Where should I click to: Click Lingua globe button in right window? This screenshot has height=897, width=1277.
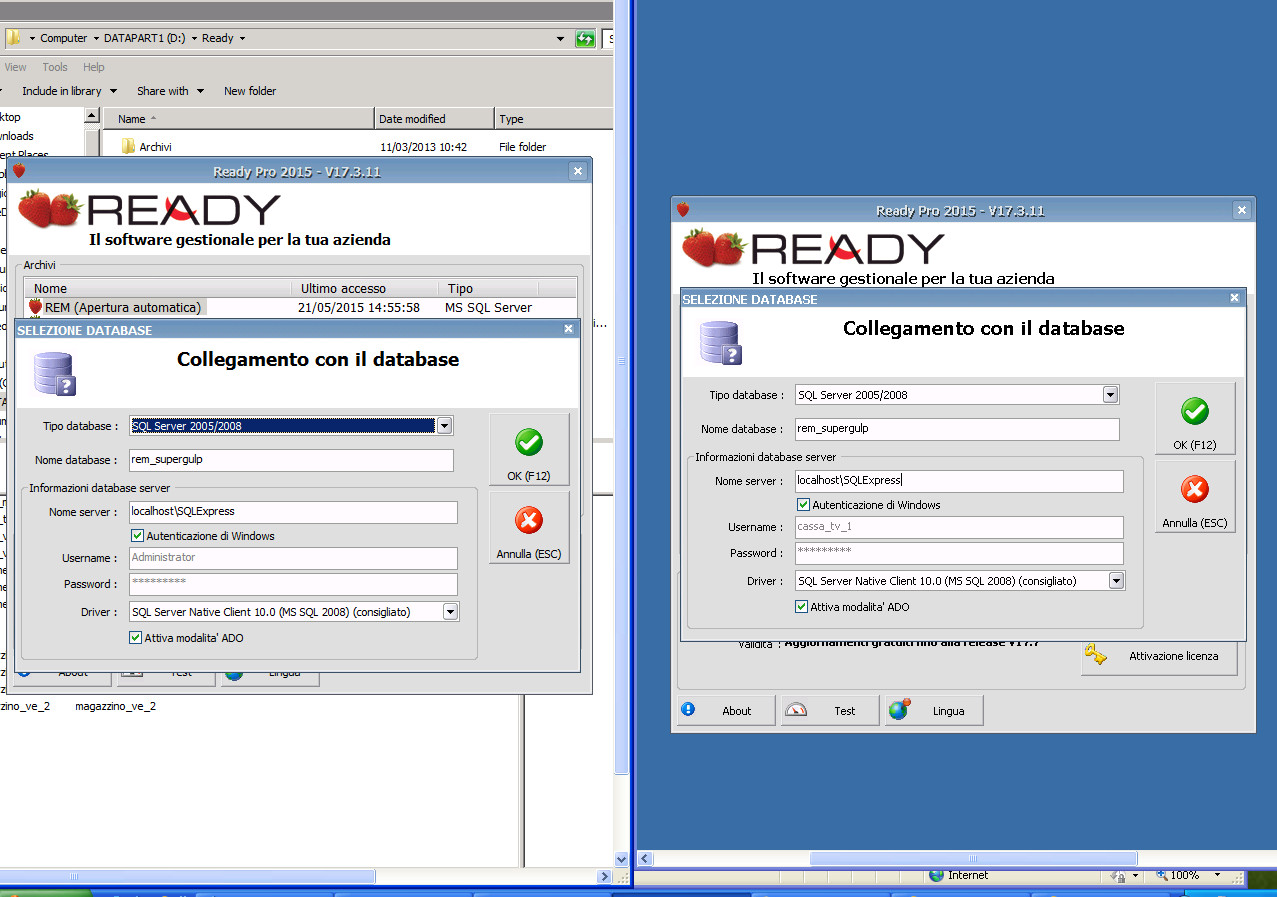click(934, 711)
